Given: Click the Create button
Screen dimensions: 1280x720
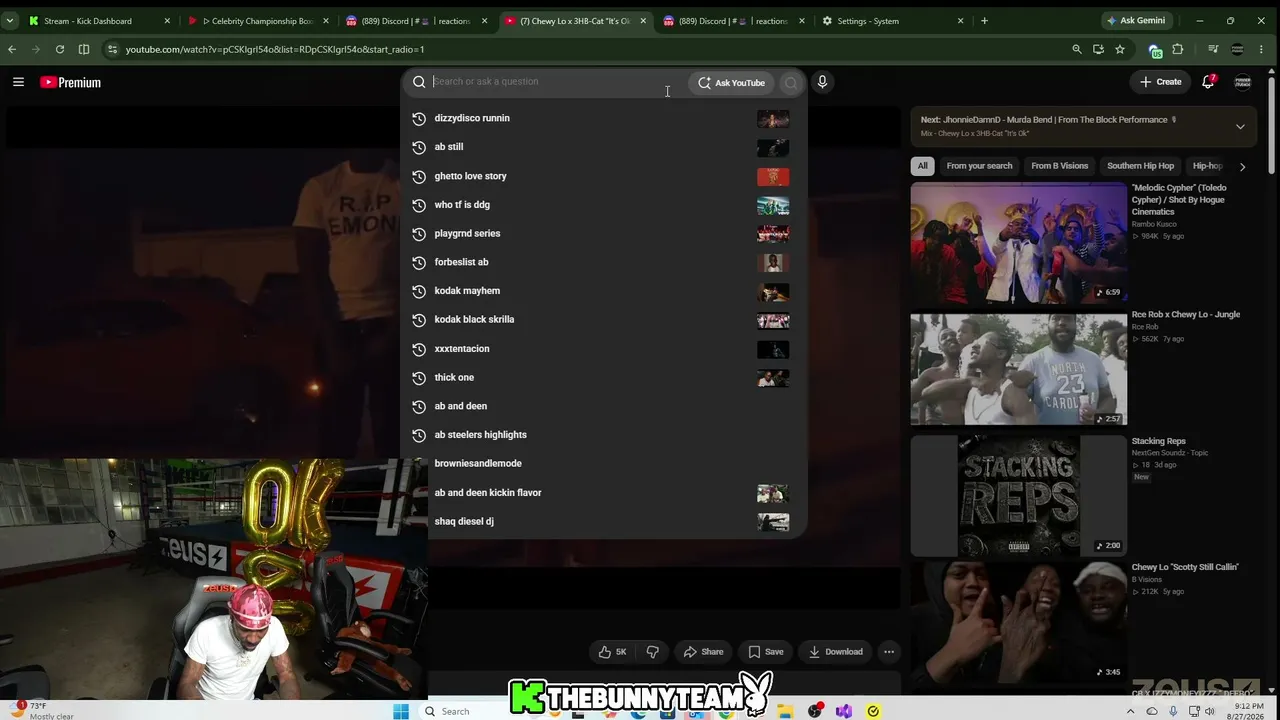Looking at the screenshot, I should (x=1161, y=82).
